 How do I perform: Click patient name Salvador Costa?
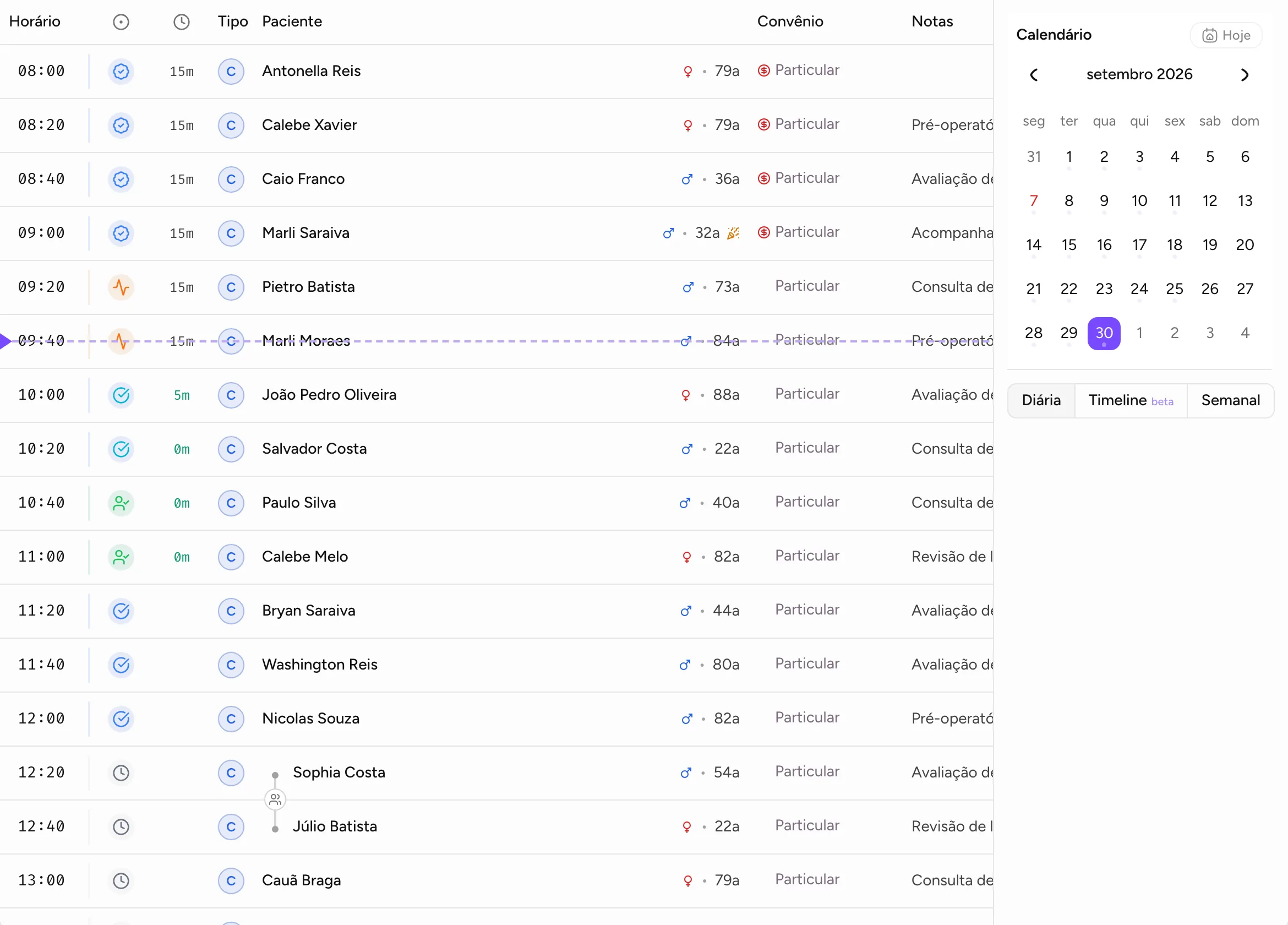[314, 449]
